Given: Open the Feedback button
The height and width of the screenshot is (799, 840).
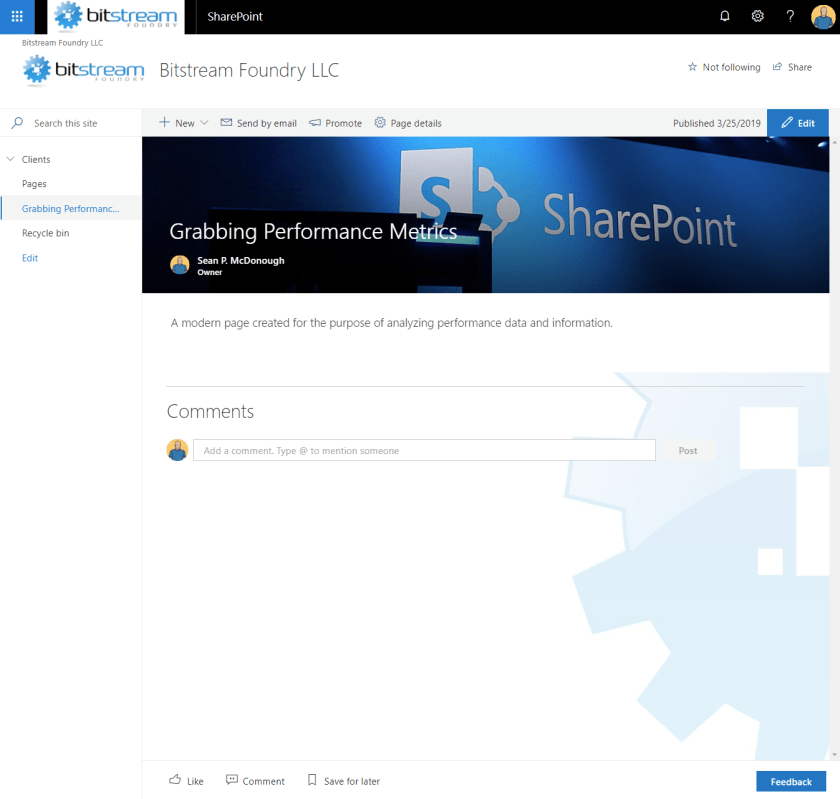Looking at the screenshot, I should (x=791, y=781).
